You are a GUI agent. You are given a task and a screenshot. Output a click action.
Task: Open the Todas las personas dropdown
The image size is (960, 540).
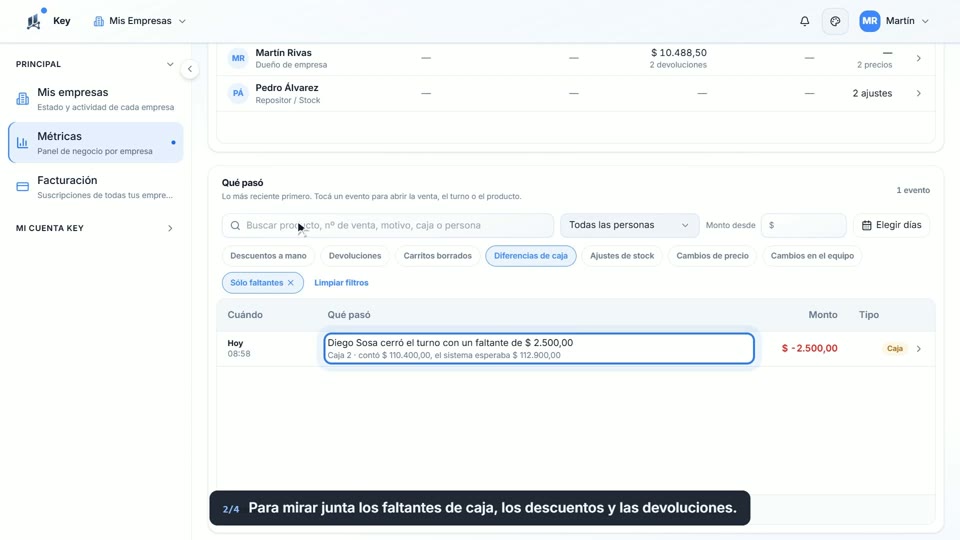[x=629, y=225]
